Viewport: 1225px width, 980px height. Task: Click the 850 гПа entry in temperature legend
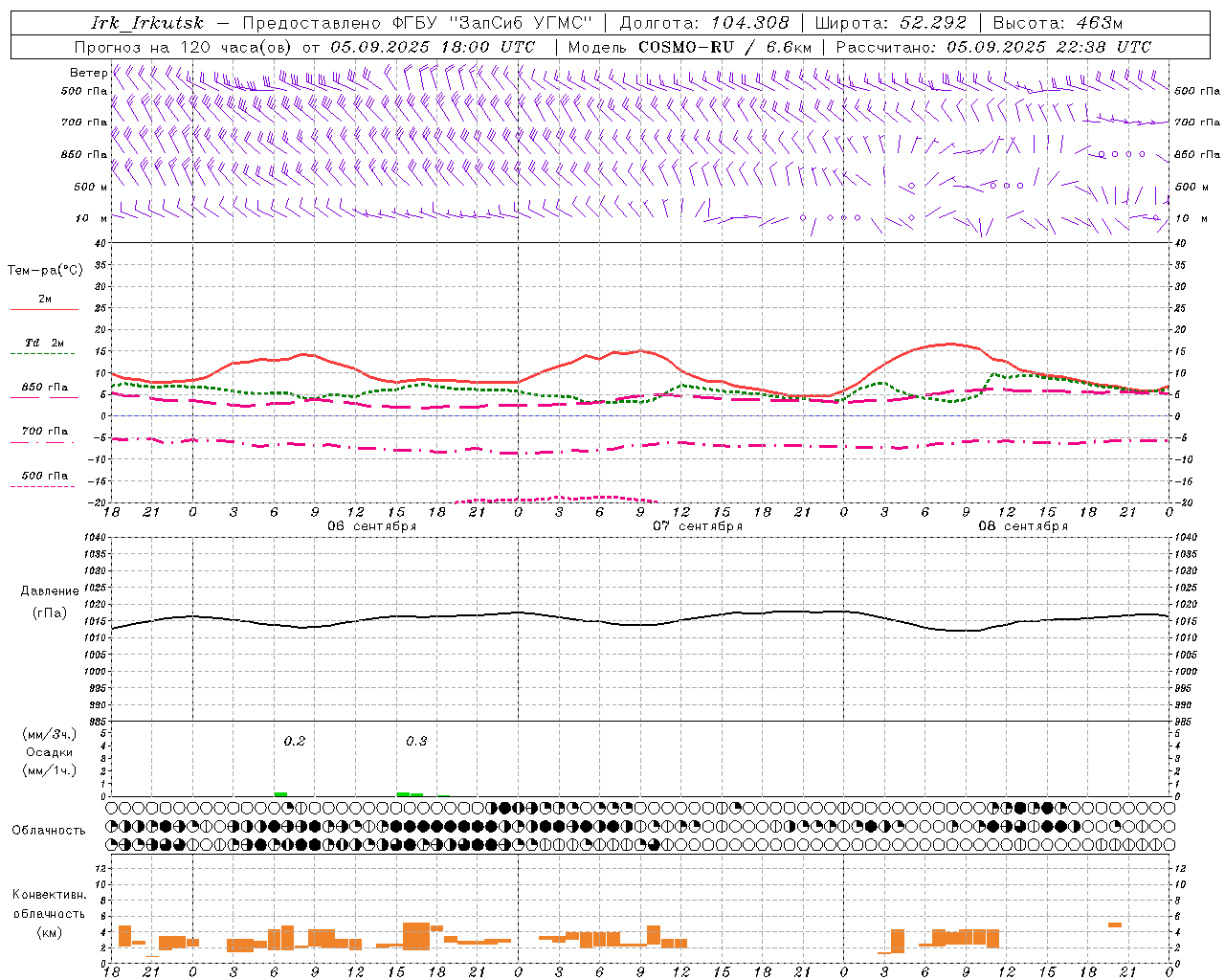[x=45, y=388]
